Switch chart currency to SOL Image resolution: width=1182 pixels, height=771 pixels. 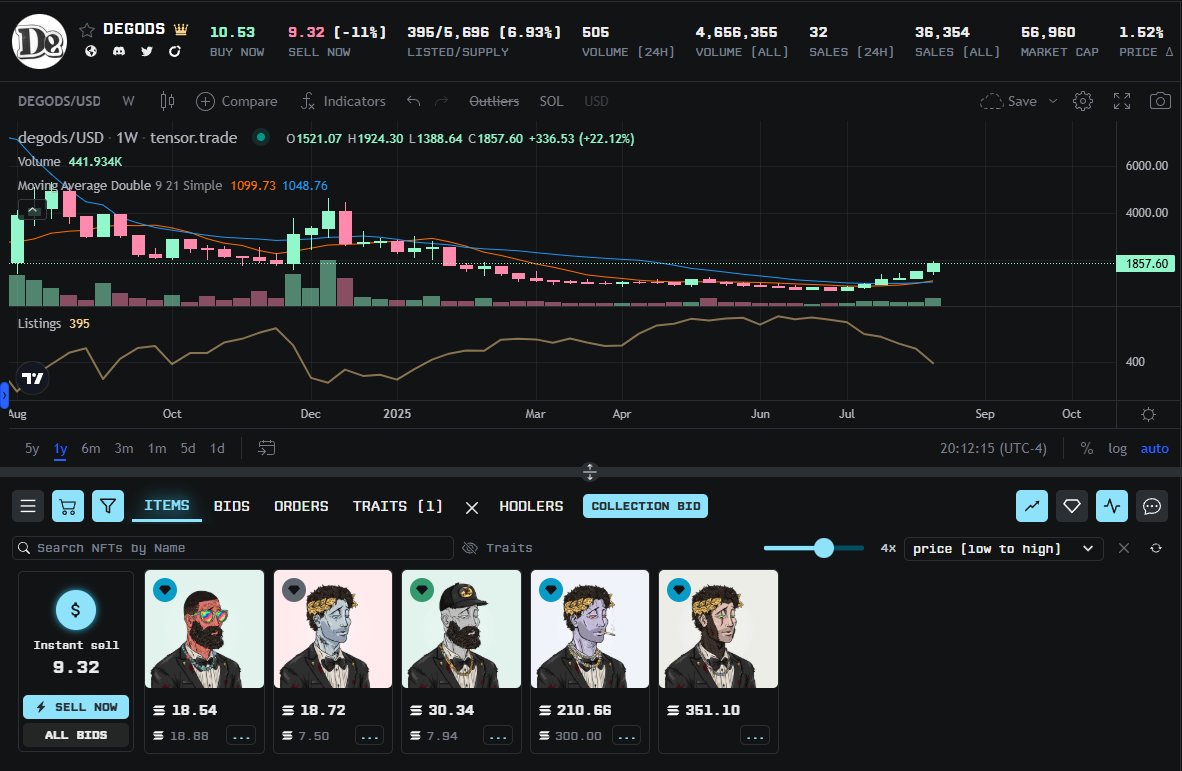(x=551, y=101)
